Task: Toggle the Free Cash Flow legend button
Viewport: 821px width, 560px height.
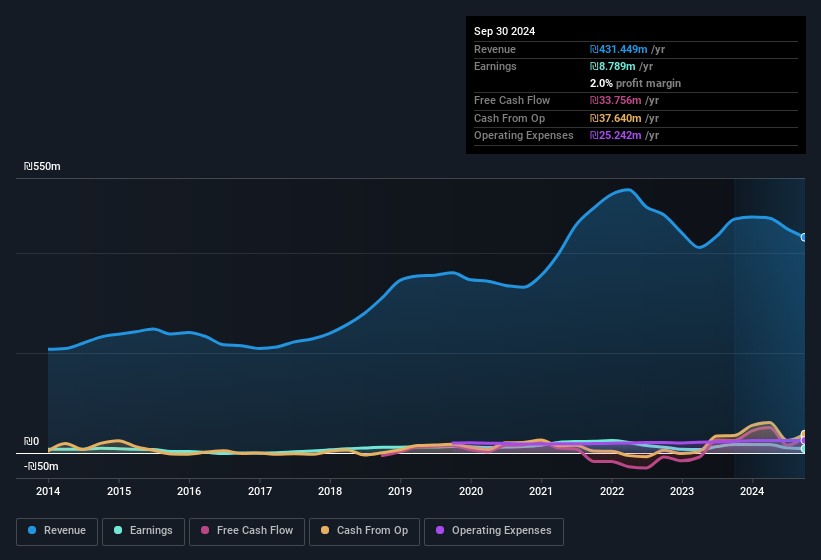Action: click(x=247, y=531)
